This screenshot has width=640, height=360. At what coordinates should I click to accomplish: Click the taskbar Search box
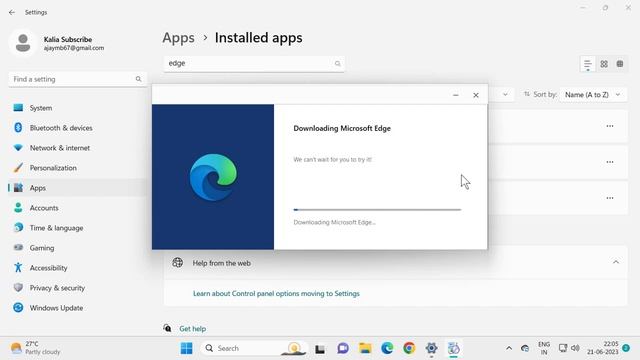[x=253, y=348]
